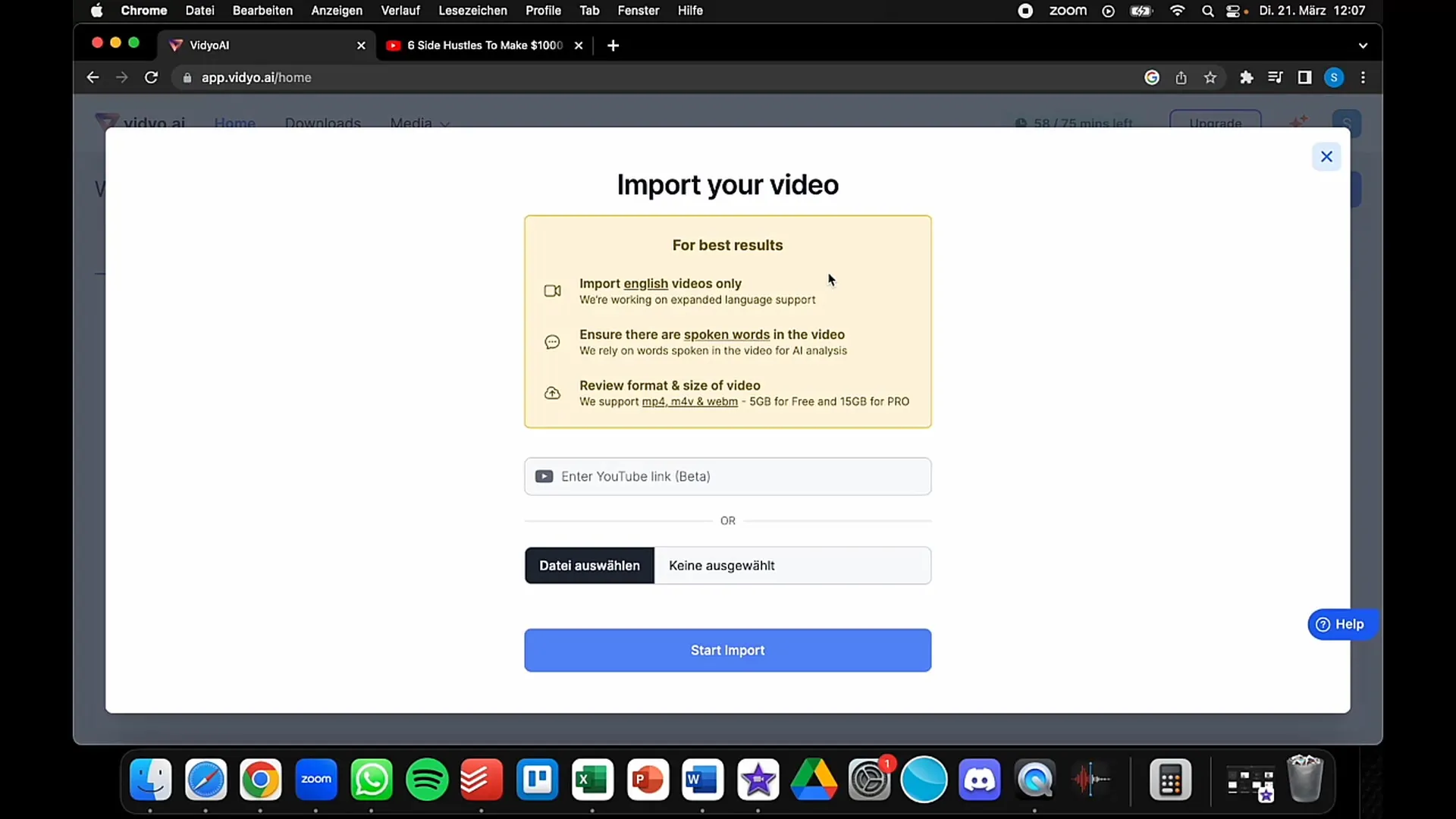Open the Help widget

pyautogui.click(x=1341, y=624)
